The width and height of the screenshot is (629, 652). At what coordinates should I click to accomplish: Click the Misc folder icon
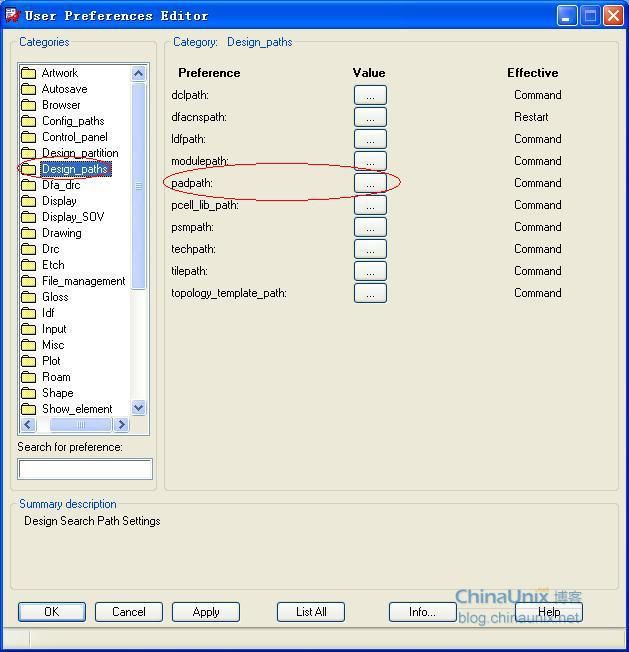click(28, 345)
